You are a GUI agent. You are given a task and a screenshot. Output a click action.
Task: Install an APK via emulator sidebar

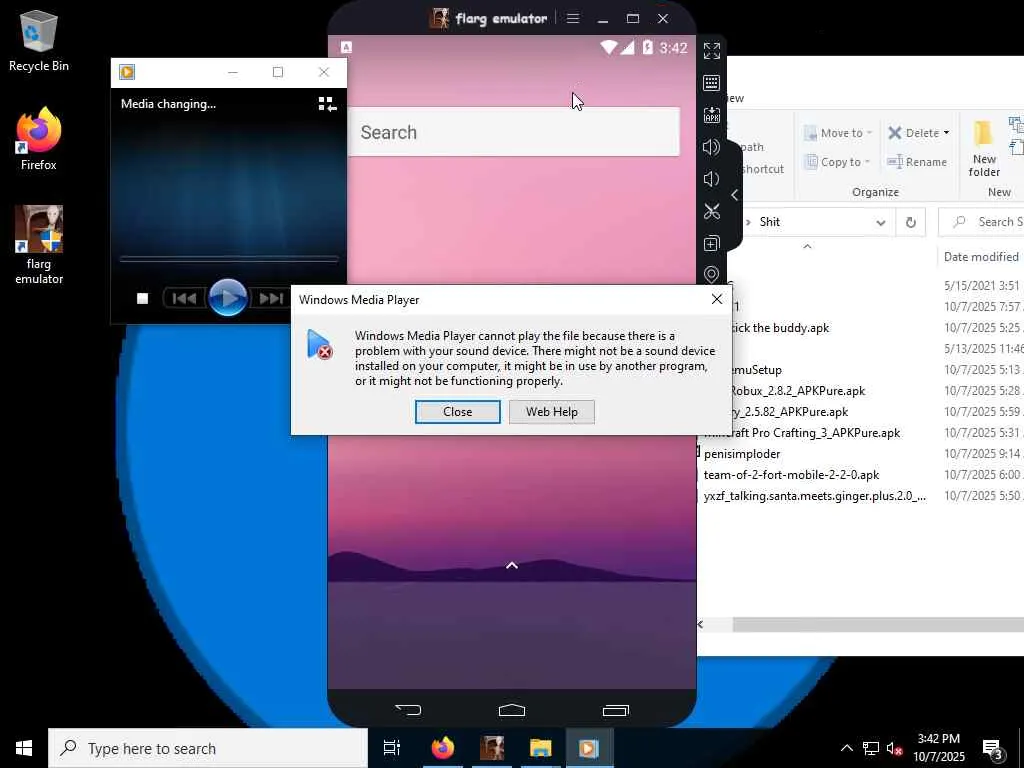pyautogui.click(x=711, y=115)
